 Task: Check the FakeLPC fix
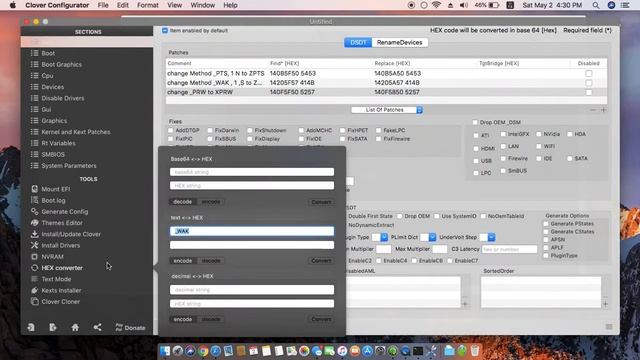click(378, 131)
